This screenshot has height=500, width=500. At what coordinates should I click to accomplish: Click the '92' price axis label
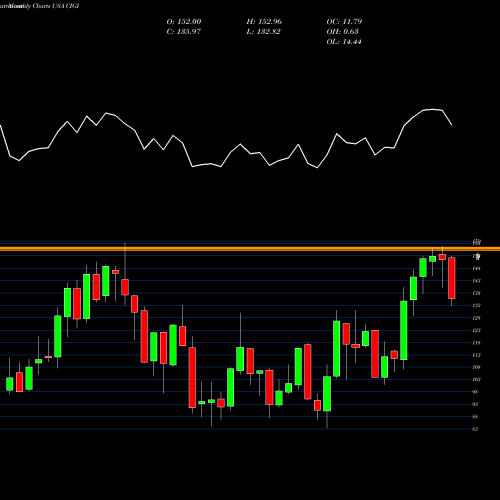click(x=475, y=404)
